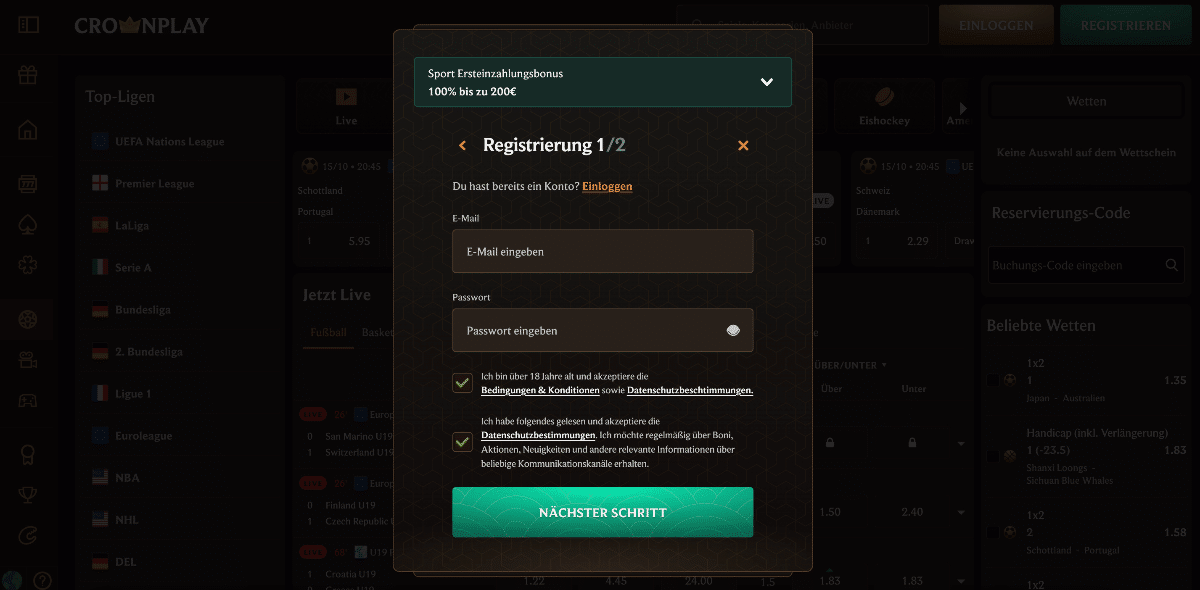Select the gamepad games icon in sidebar
Viewport: 1200px width, 590px height.
pos(27,400)
